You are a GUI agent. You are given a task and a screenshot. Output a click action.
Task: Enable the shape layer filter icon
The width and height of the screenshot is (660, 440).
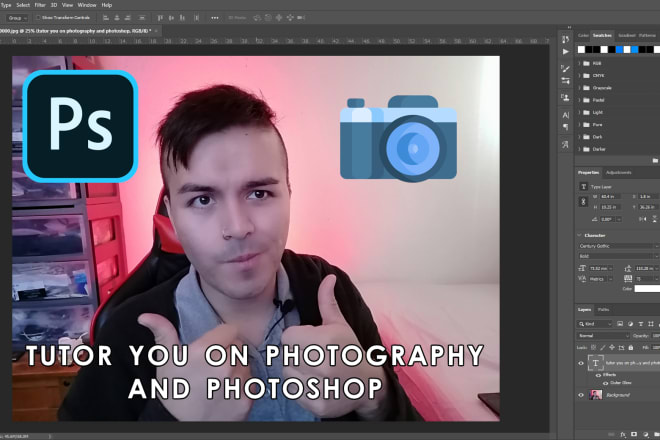coord(651,324)
